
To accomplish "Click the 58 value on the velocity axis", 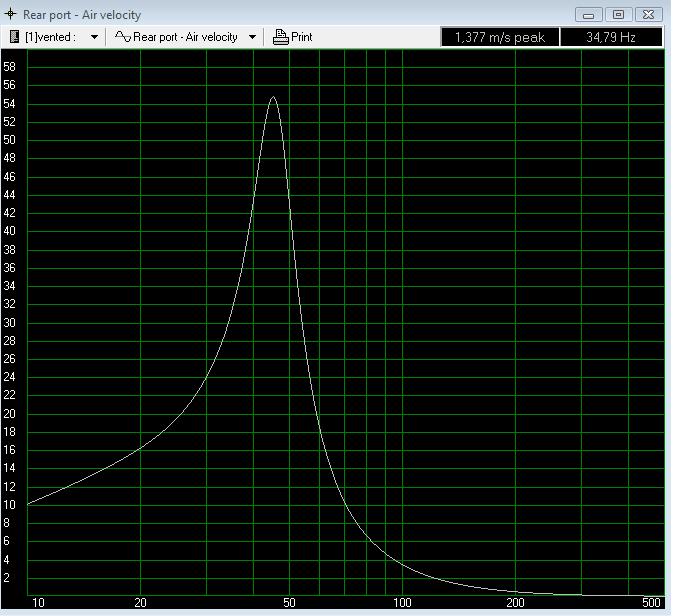I will click(9, 67).
